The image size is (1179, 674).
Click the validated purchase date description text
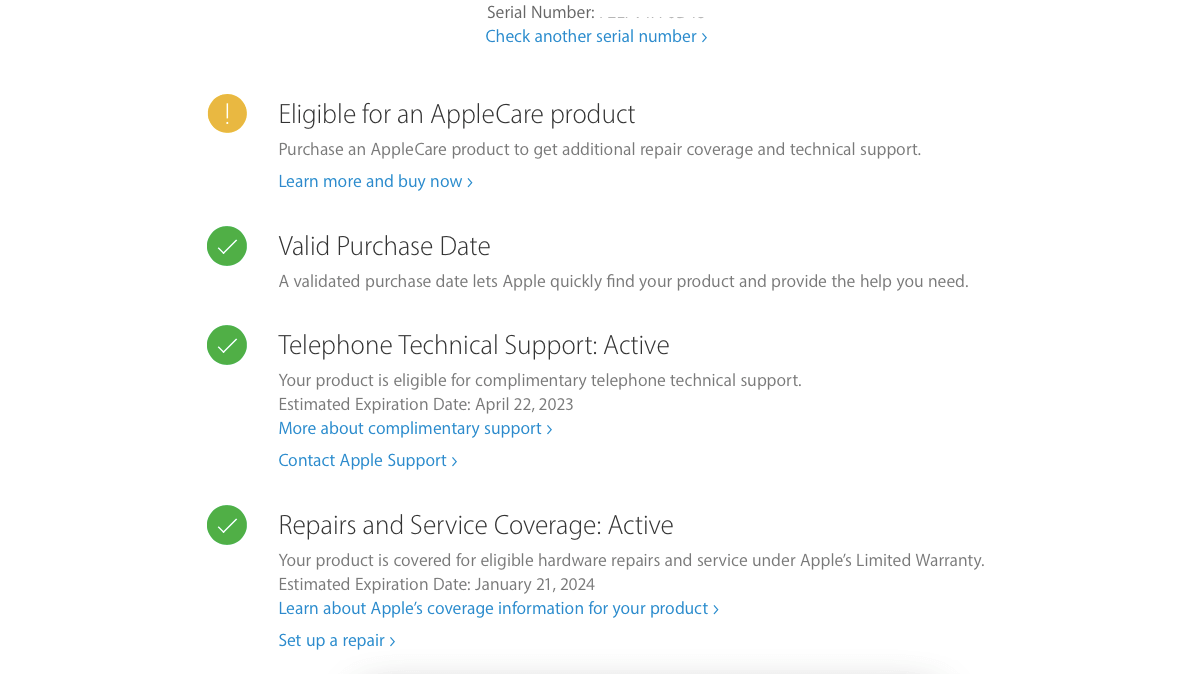tap(623, 281)
